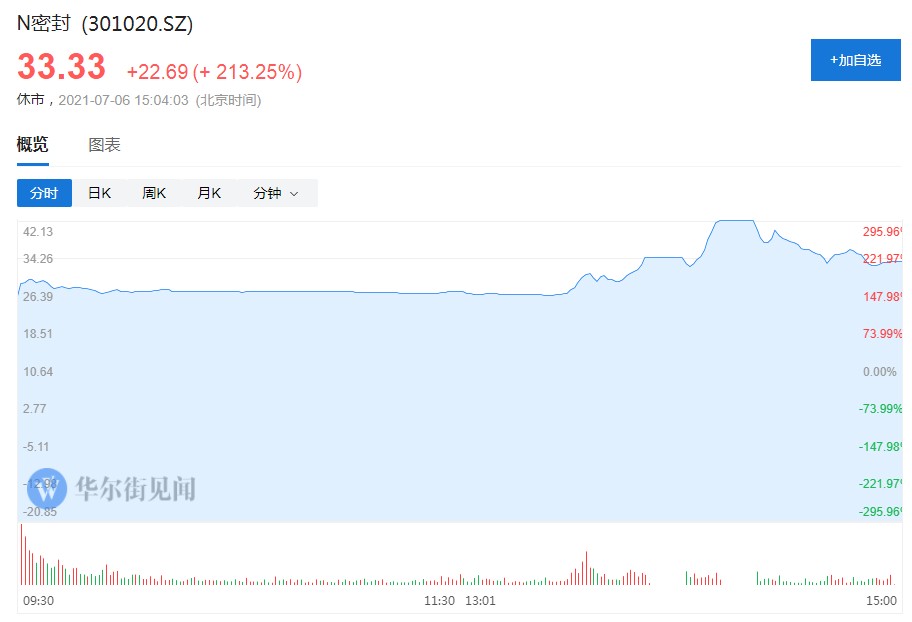Show the 月K monthly chart
The width and height of the screenshot is (912, 622).
click(209, 193)
